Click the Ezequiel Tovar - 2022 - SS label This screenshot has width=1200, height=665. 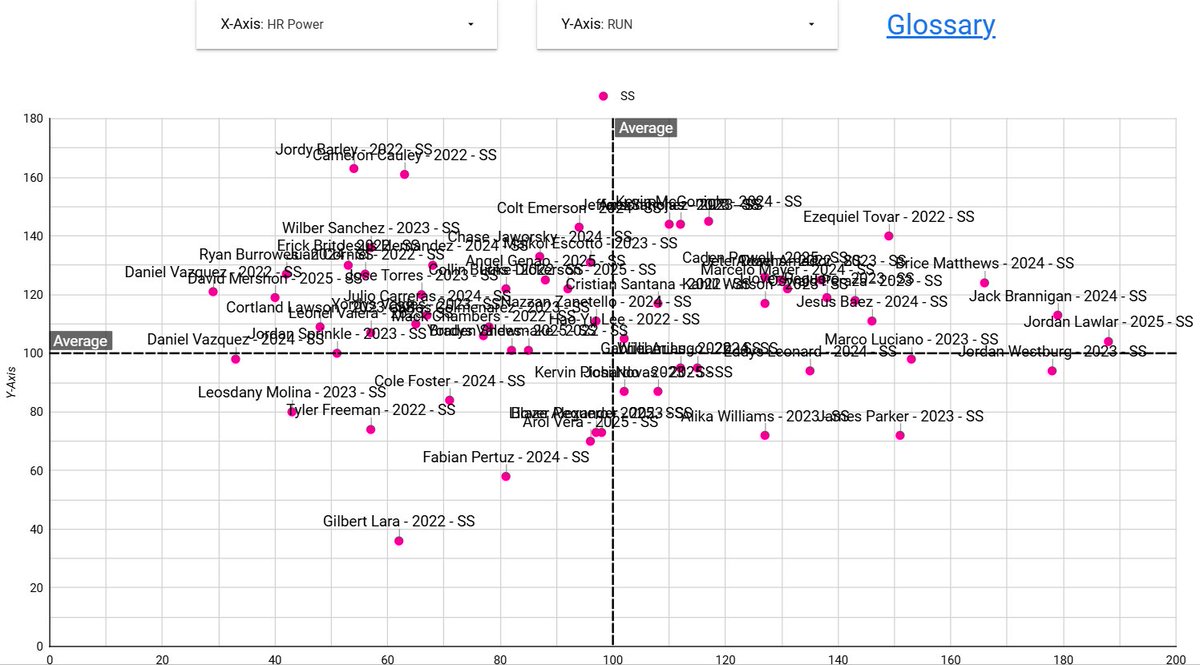tap(889, 216)
